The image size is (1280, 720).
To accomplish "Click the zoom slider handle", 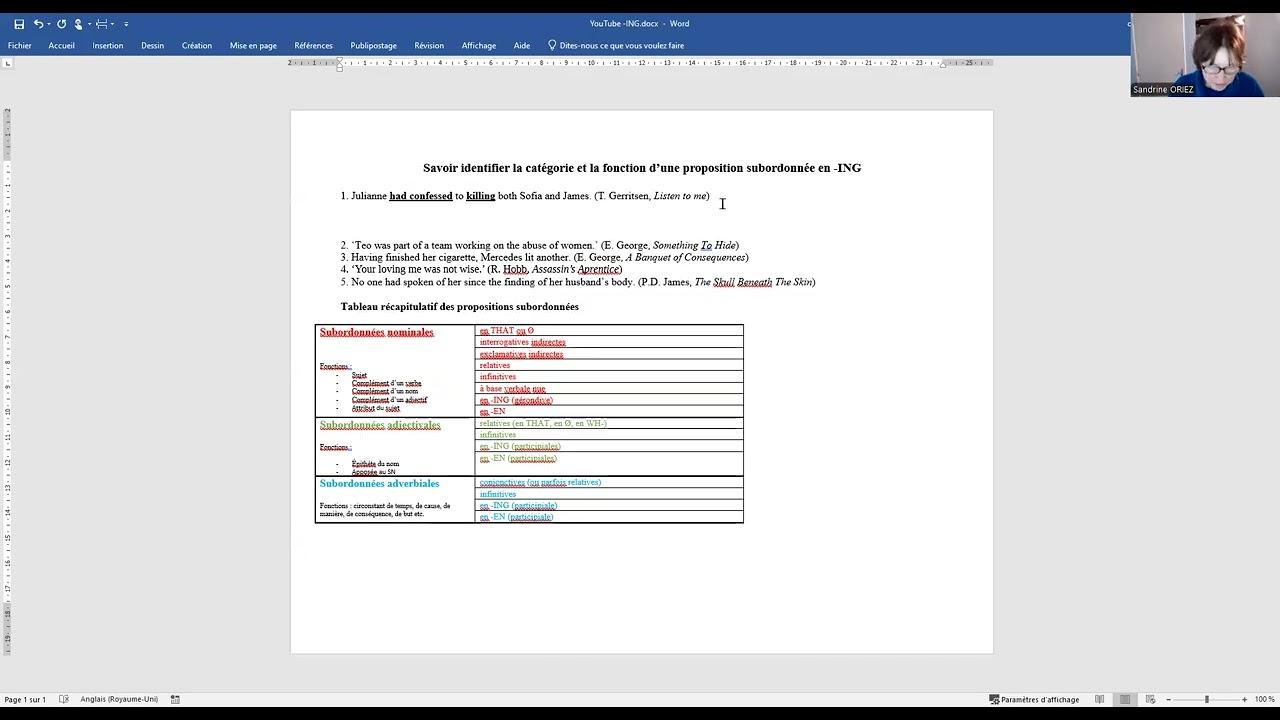I will pos(1206,700).
